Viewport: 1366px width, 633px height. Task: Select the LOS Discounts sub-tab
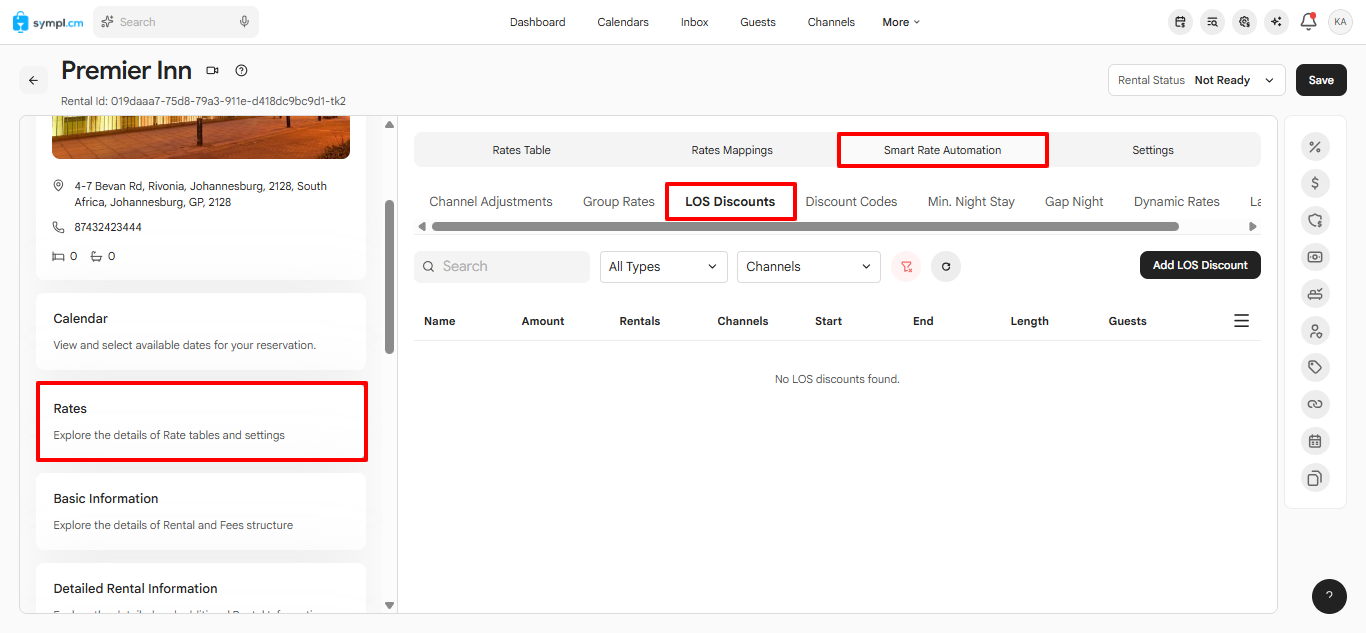click(730, 201)
